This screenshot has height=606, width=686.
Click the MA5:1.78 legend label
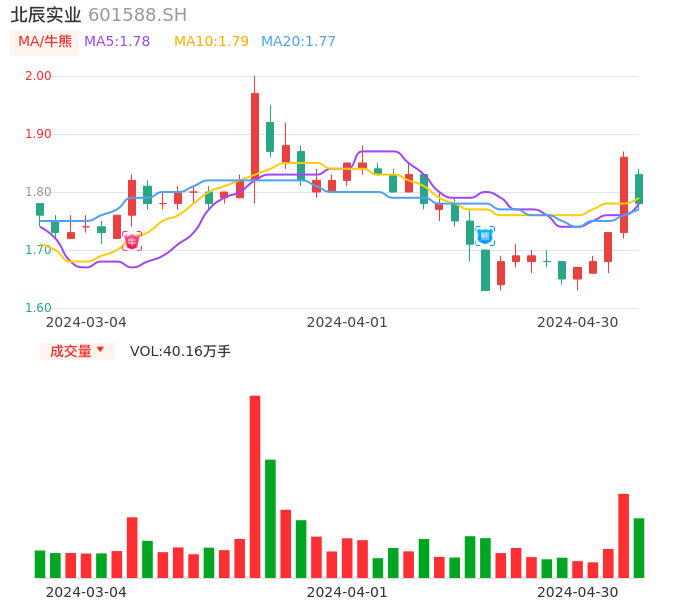[x=117, y=42]
